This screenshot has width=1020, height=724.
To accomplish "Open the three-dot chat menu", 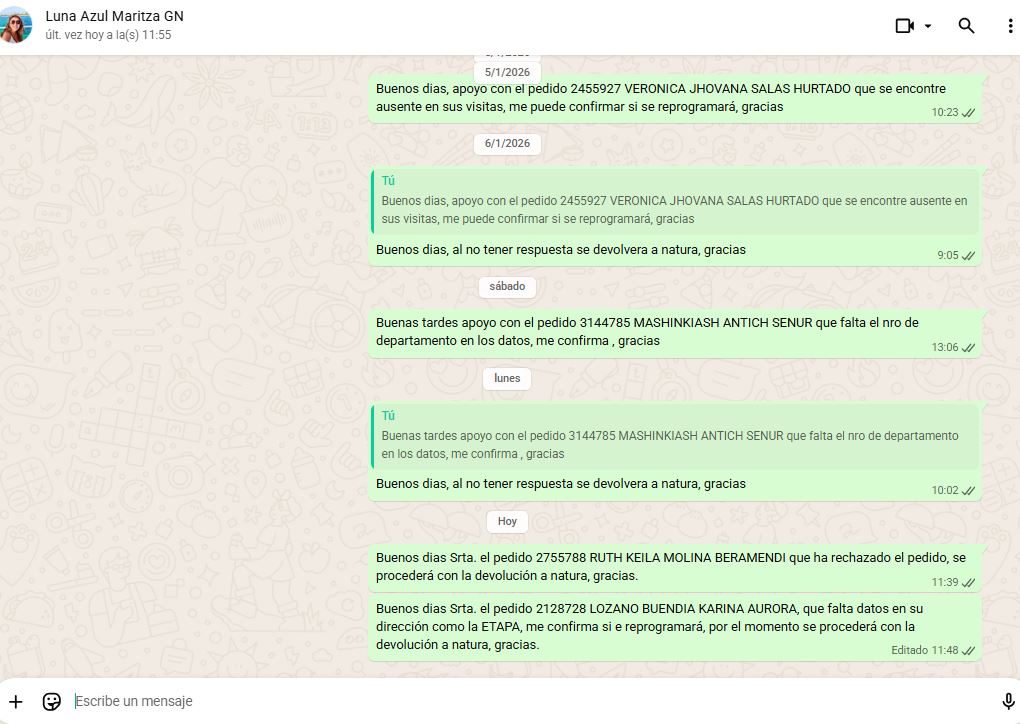I will pyautogui.click(x=1010, y=26).
